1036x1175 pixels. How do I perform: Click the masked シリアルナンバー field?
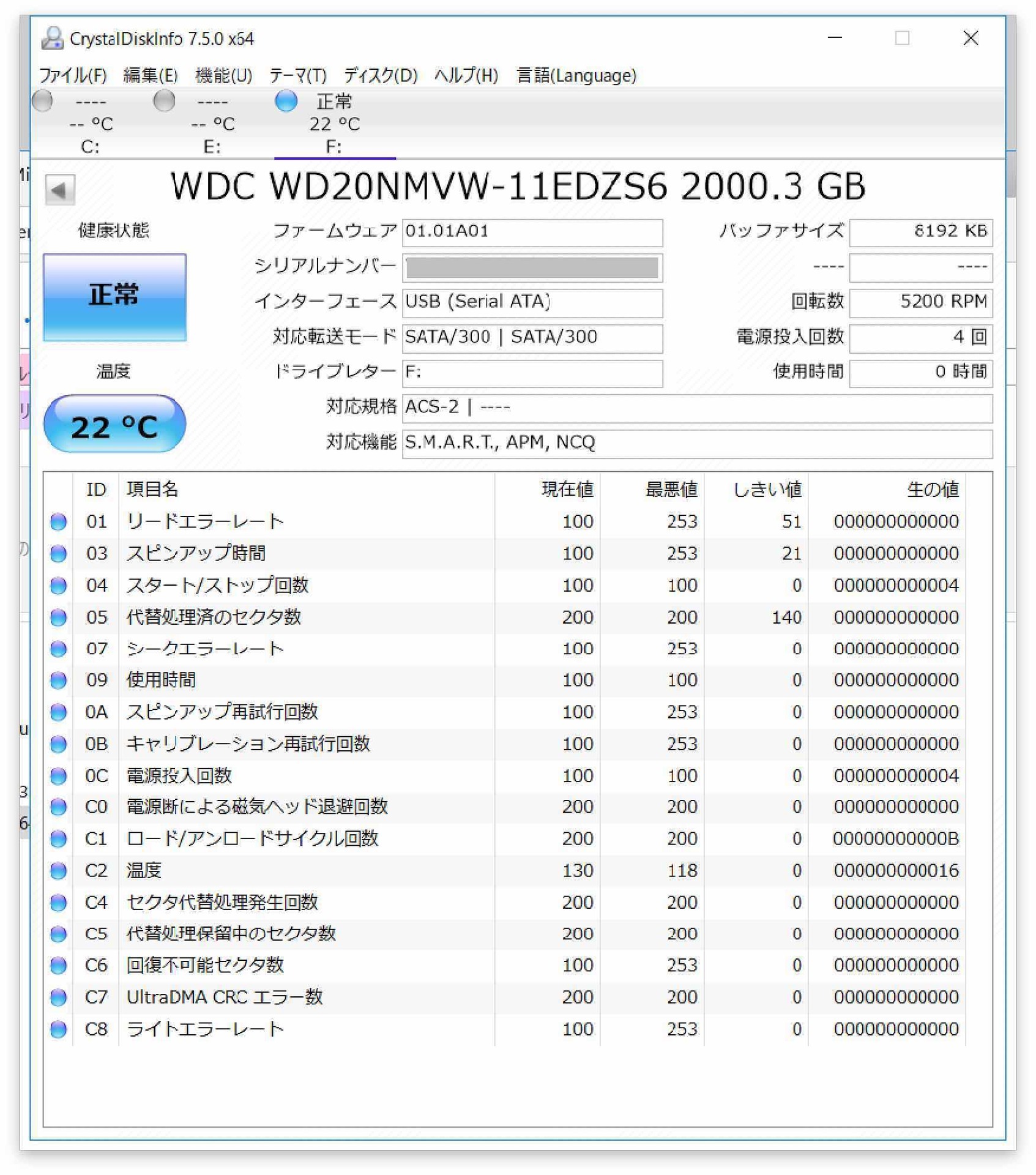pyautogui.click(x=533, y=268)
